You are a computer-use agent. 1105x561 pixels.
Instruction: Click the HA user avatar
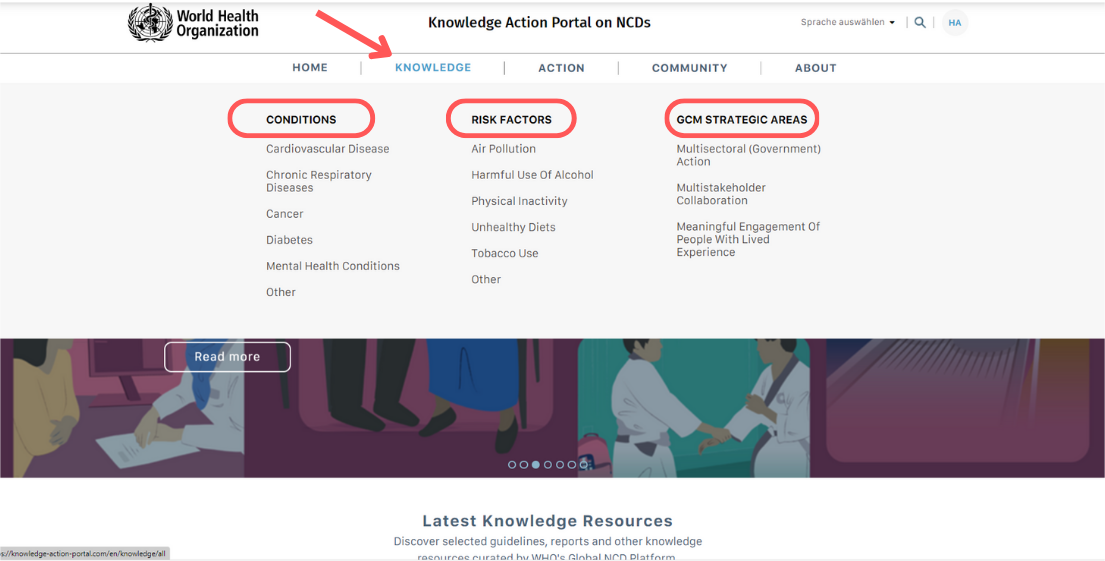(955, 23)
